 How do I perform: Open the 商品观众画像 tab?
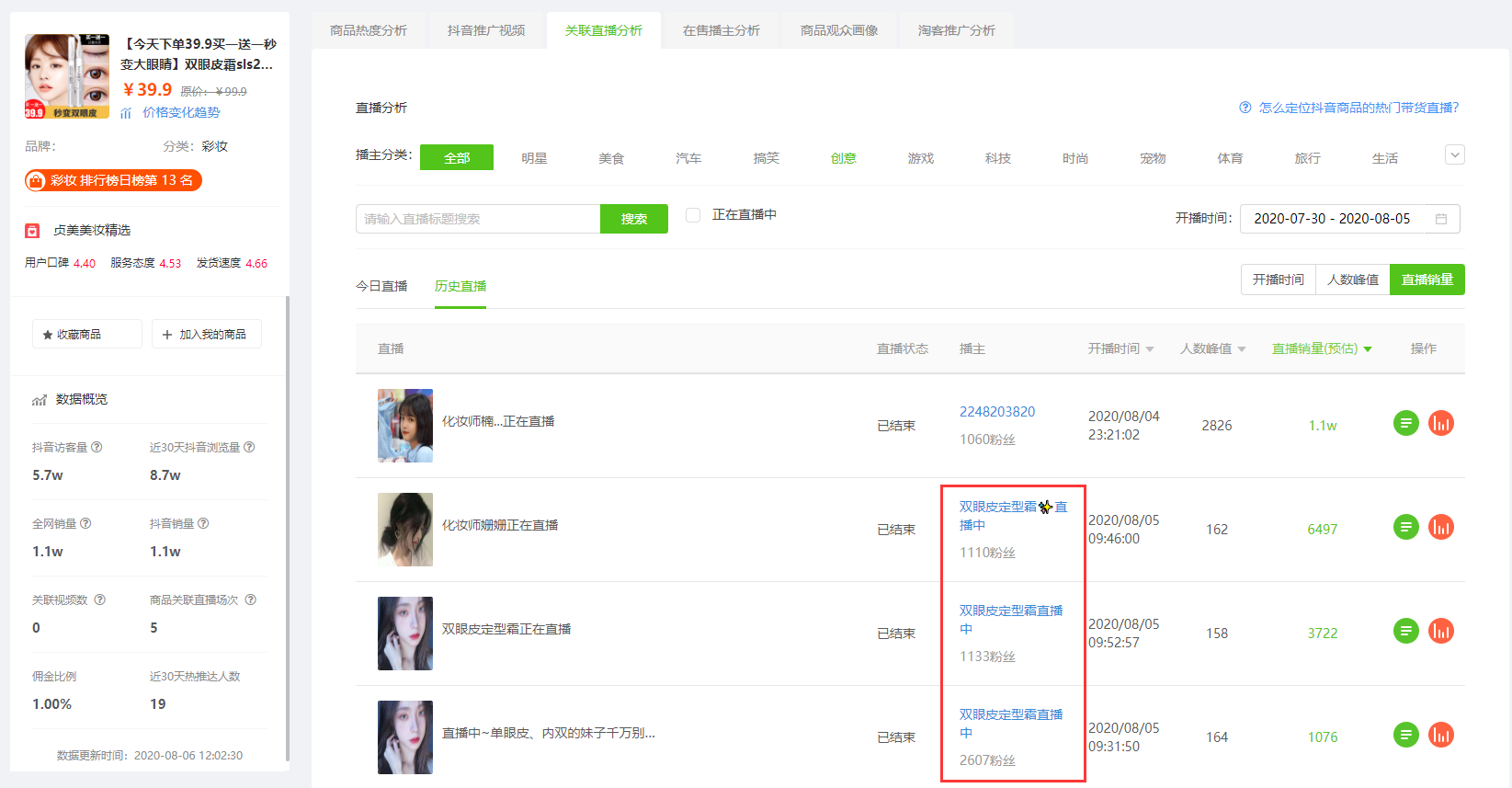[x=839, y=30]
